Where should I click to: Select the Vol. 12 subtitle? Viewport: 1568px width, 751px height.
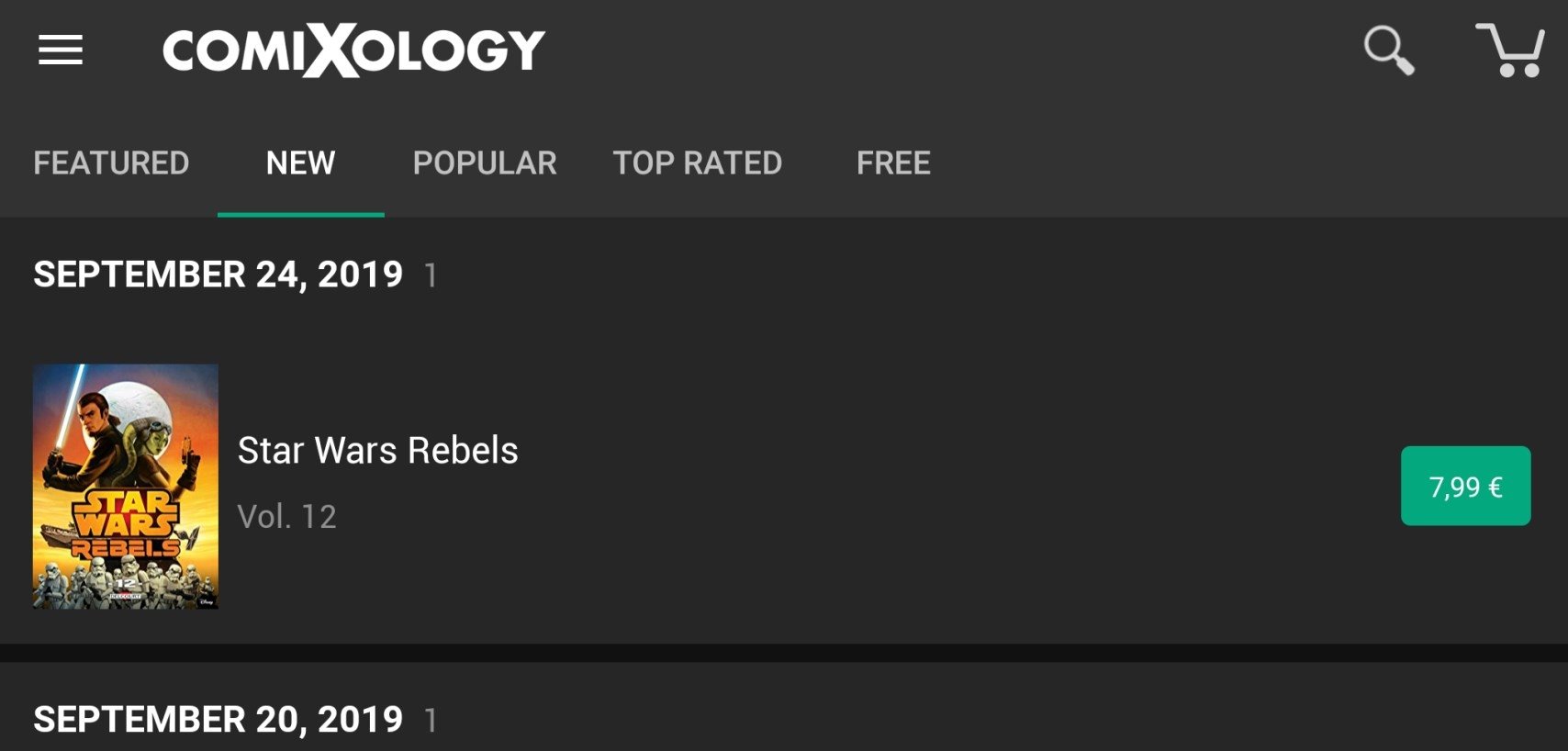click(x=287, y=517)
